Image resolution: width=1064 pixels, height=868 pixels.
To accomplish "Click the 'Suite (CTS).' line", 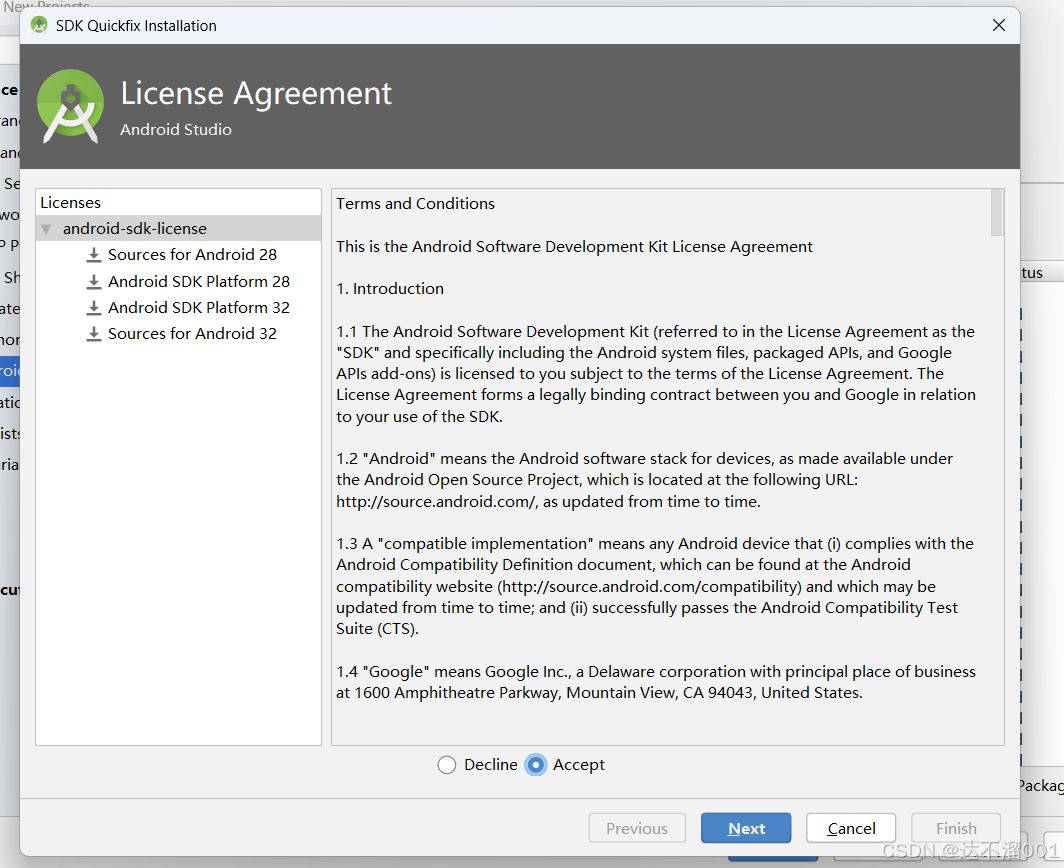I will click(377, 628).
